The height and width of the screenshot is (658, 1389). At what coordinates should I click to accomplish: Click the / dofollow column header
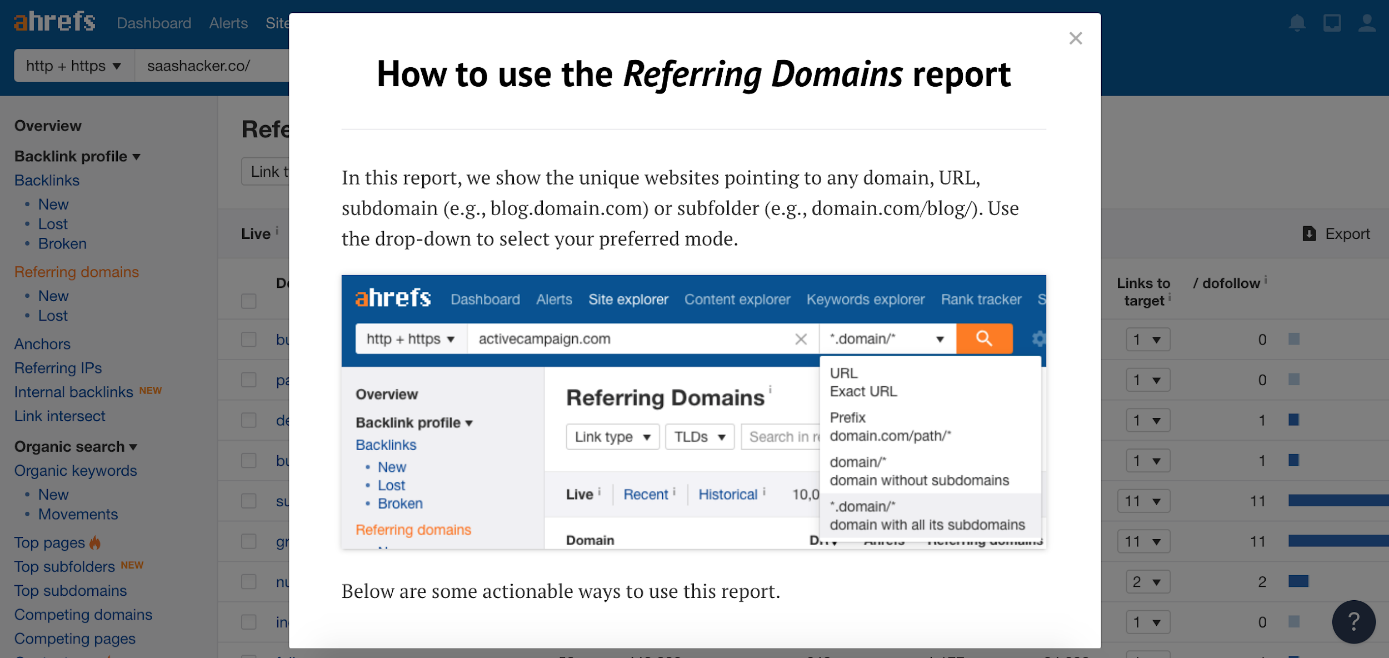point(1227,283)
